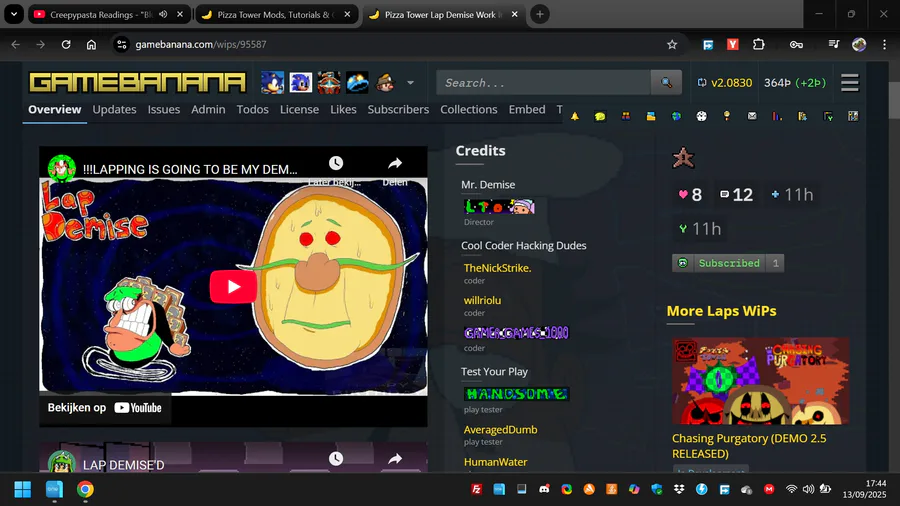Open HANDSOME play tester profile
The height and width of the screenshot is (506, 900).
[516, 394]
